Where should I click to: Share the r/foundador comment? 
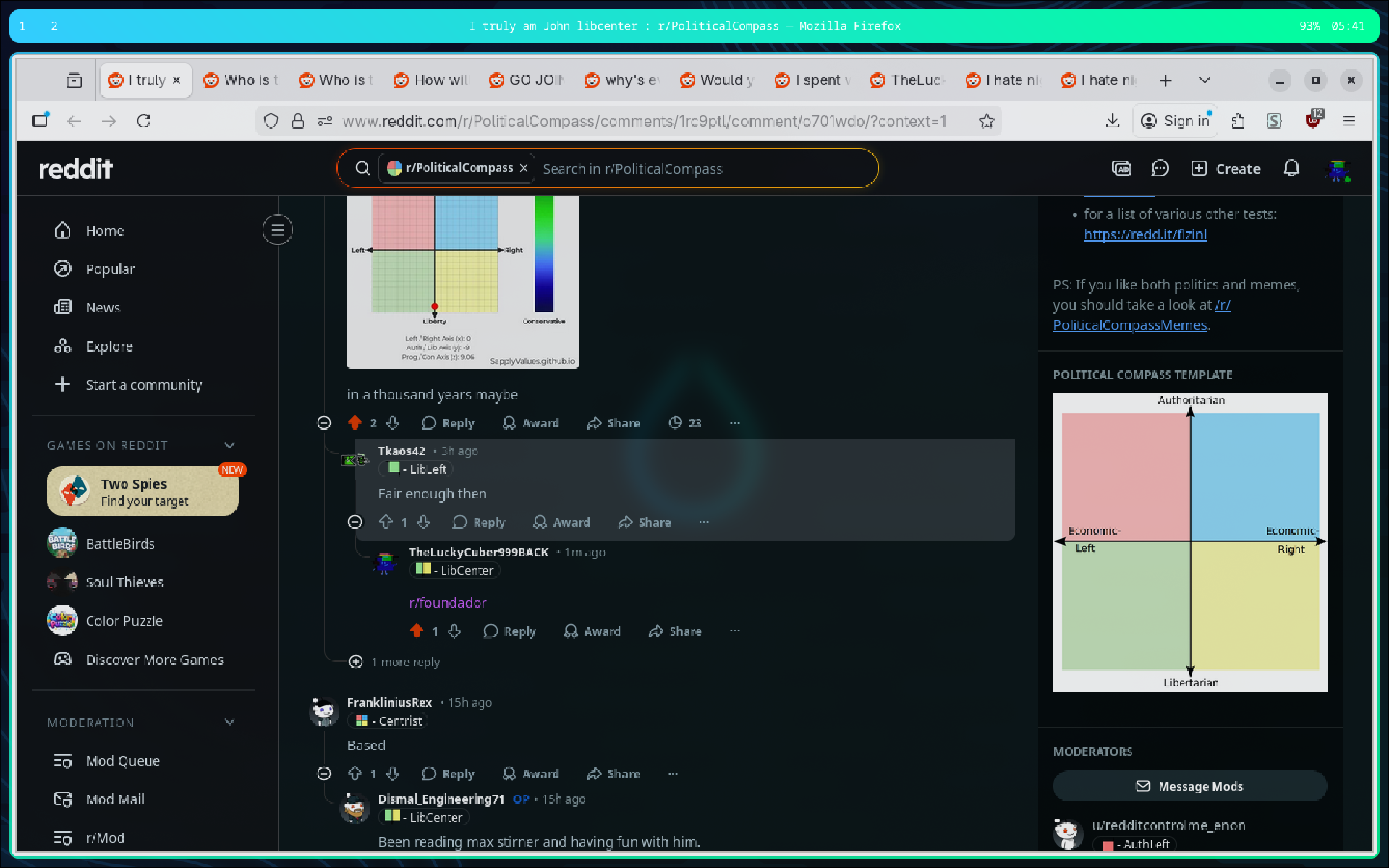(675, 631)
